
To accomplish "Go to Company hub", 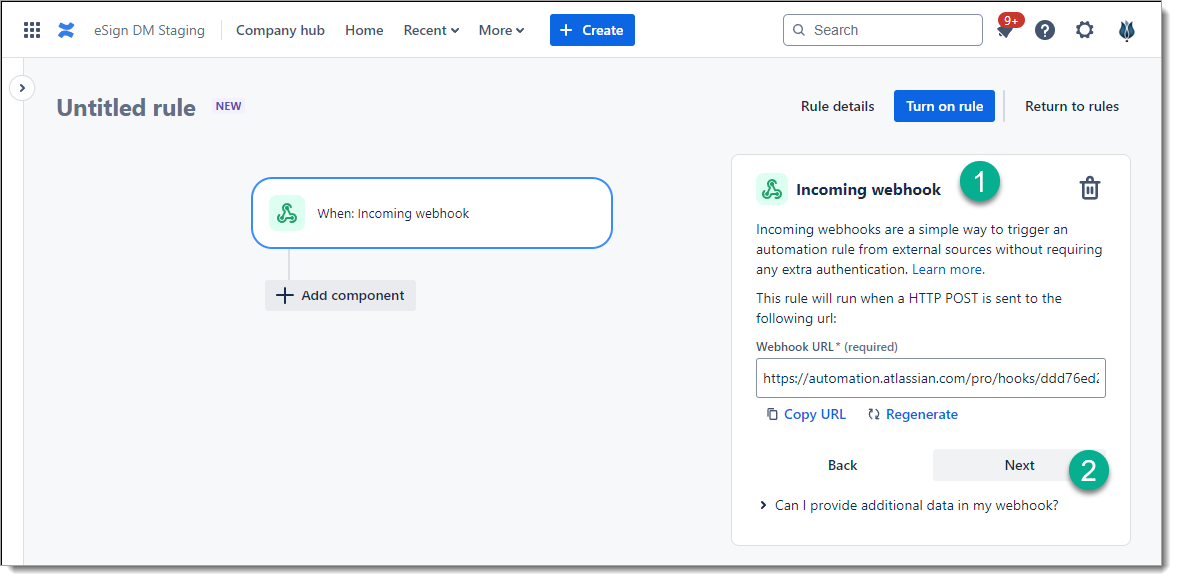I will click(x=280, y=30).
